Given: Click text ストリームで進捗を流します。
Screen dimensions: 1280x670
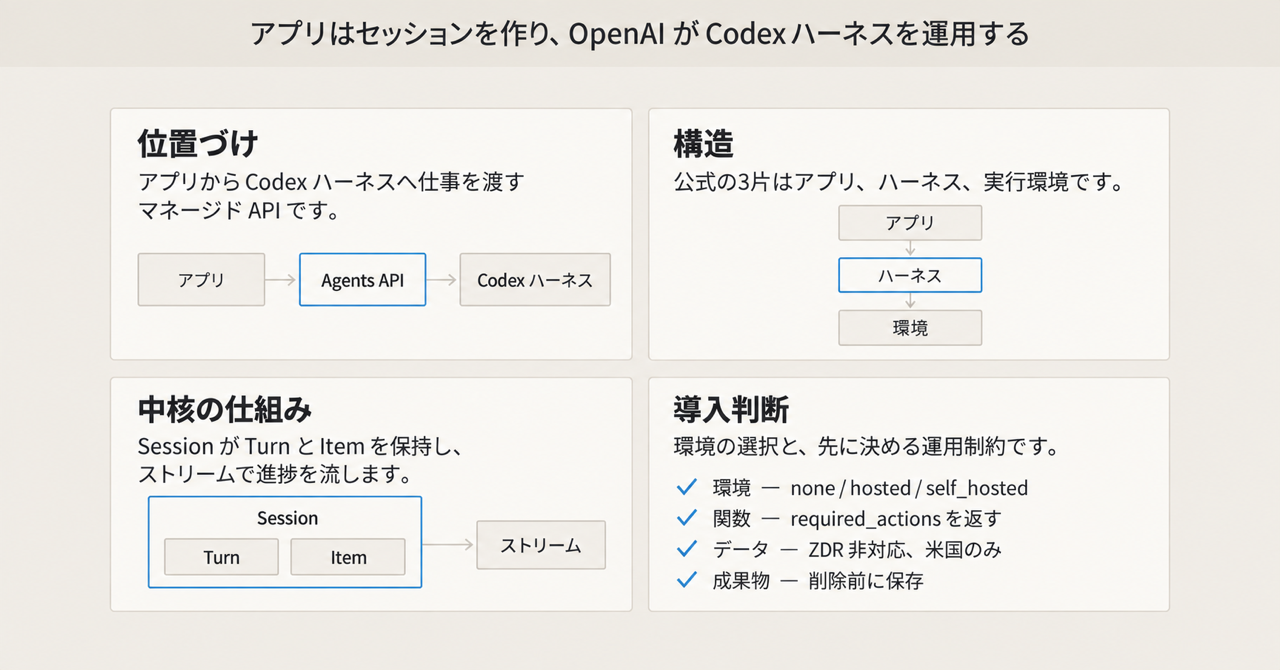Looking at the screenshot, I should pos(276,474).
